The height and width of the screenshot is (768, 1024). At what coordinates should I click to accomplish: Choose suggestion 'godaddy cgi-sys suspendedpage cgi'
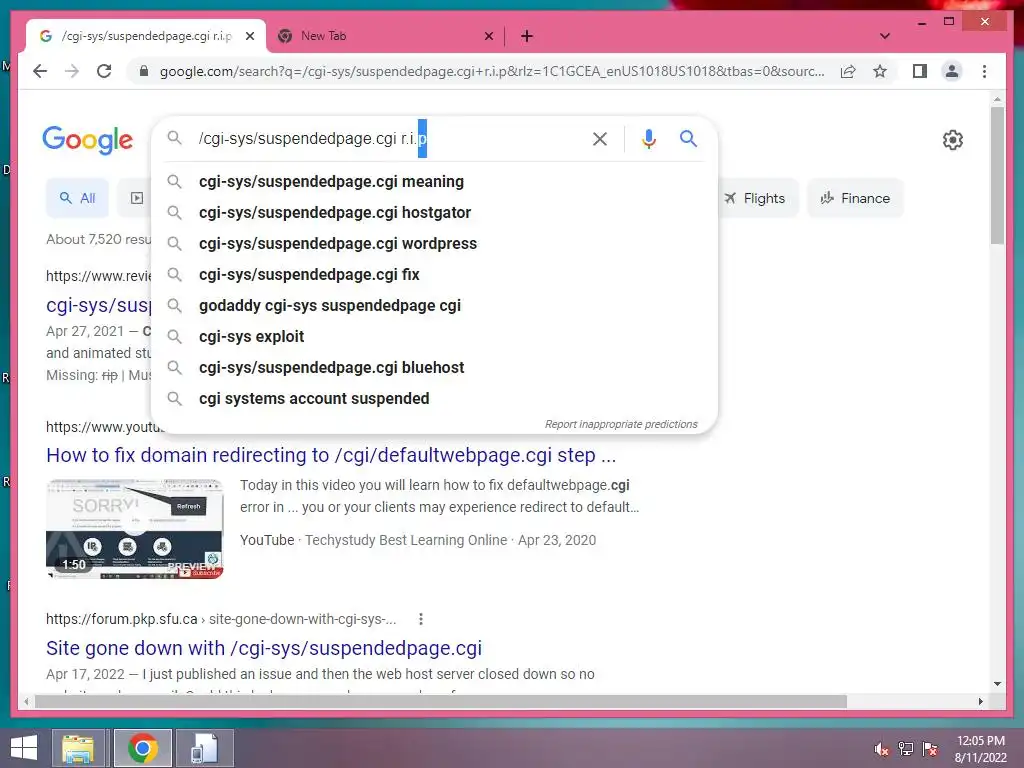pyautogui.click(x=434, y=306)
